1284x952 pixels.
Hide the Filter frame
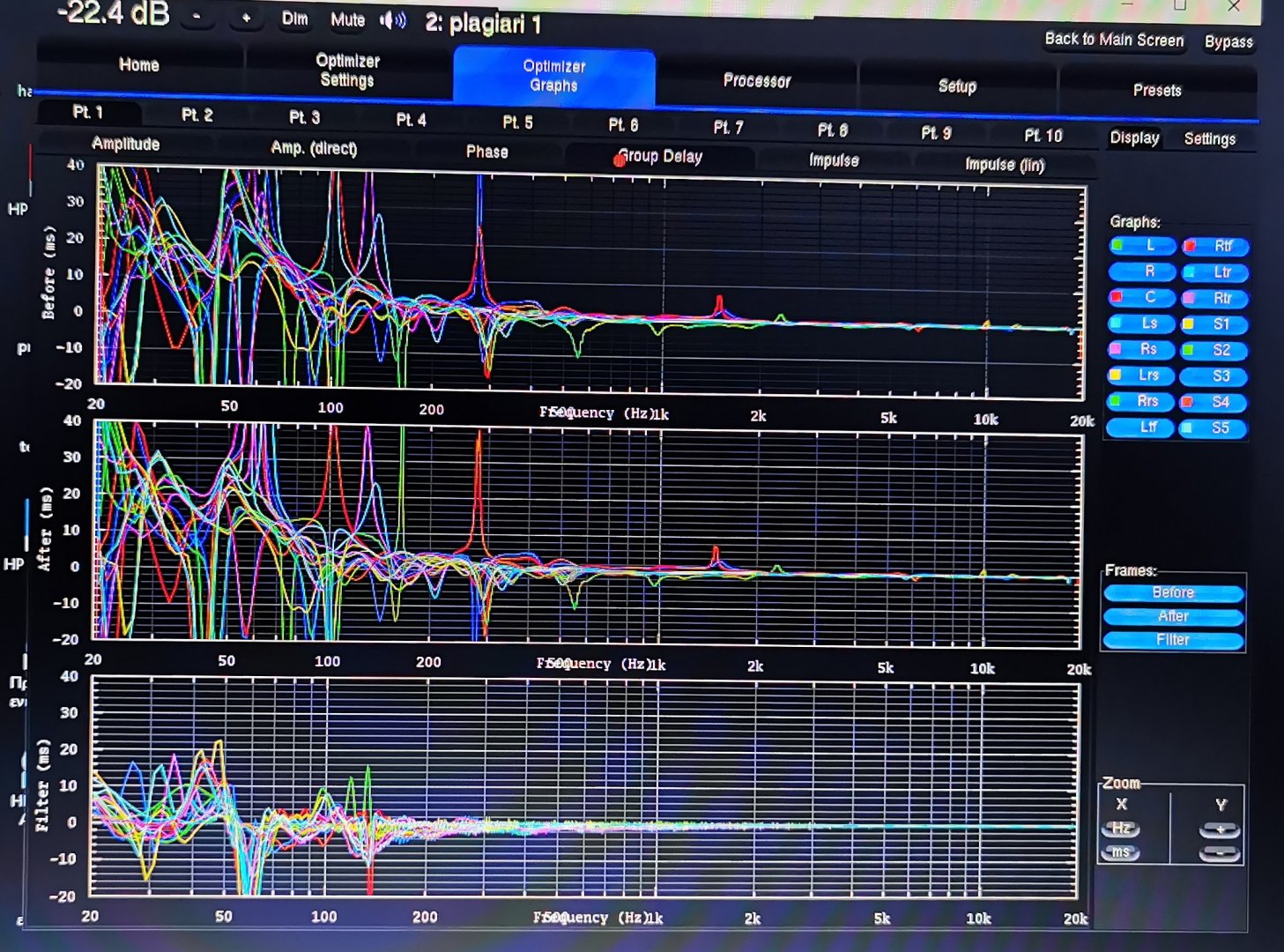(1173, 640)
